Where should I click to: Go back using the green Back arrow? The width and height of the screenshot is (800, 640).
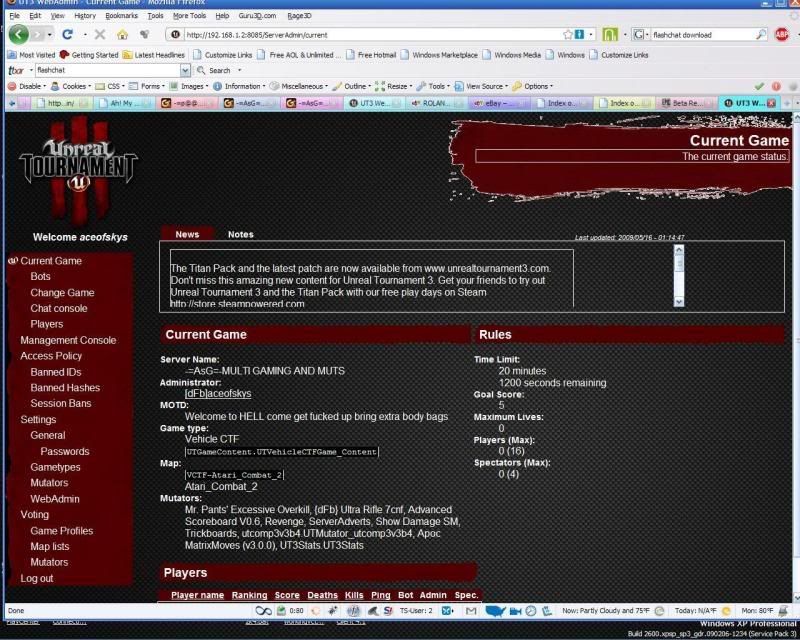(x=18, y=35)
